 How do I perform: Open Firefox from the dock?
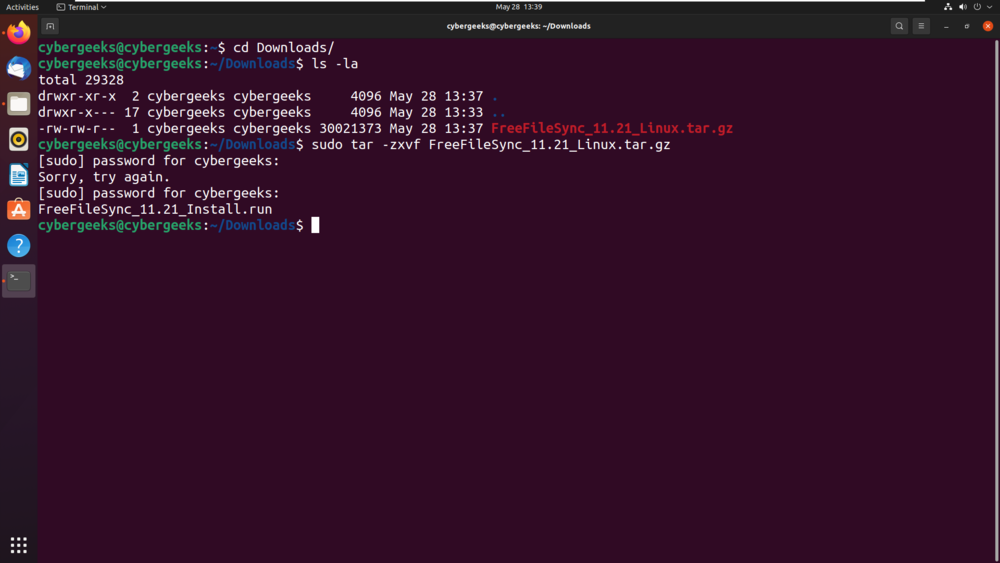point(18,33)
